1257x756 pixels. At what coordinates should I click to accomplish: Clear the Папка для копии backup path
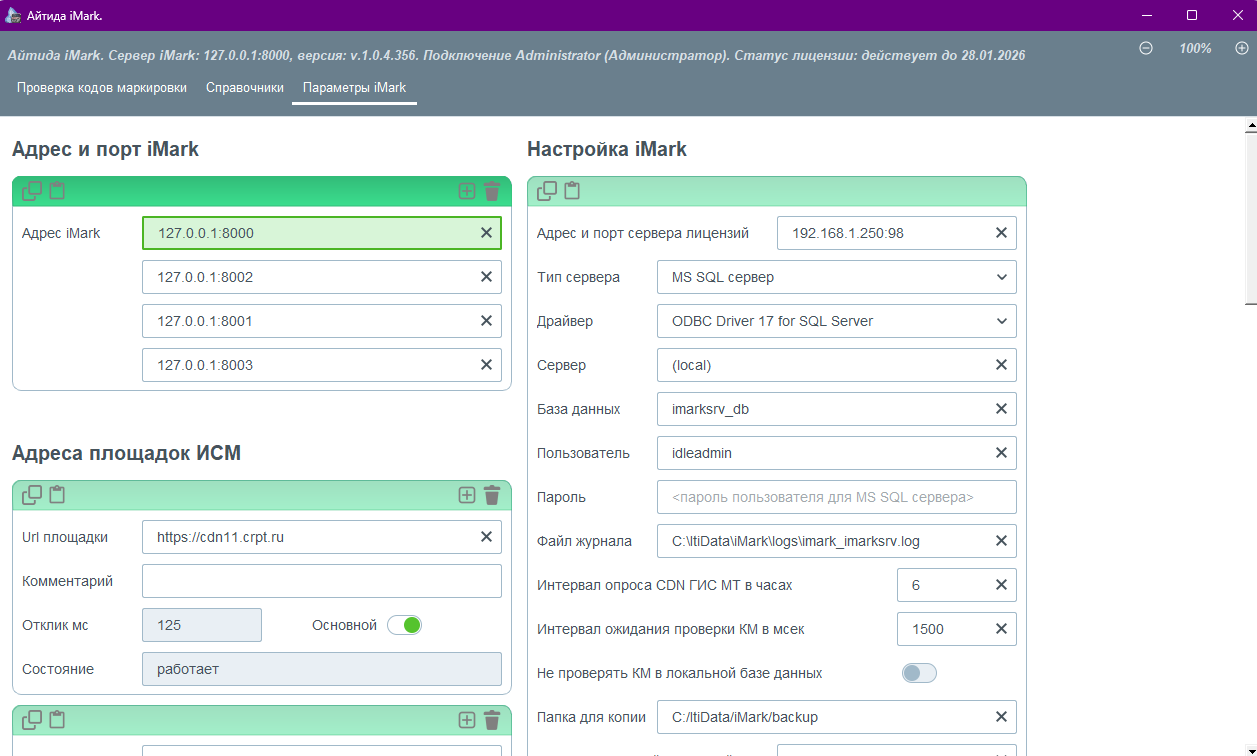click(1001, 717)
